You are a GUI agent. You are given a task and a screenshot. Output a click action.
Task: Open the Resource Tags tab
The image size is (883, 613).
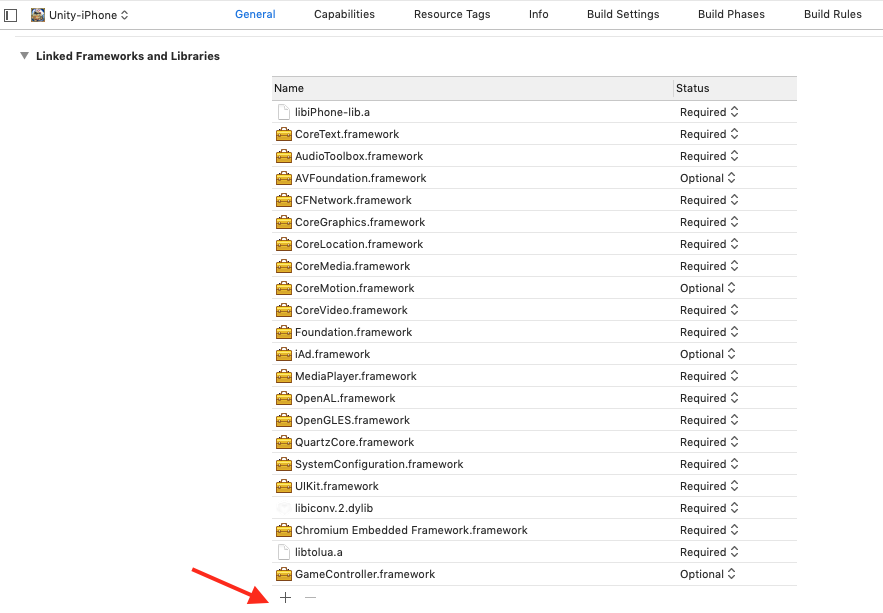452,15
